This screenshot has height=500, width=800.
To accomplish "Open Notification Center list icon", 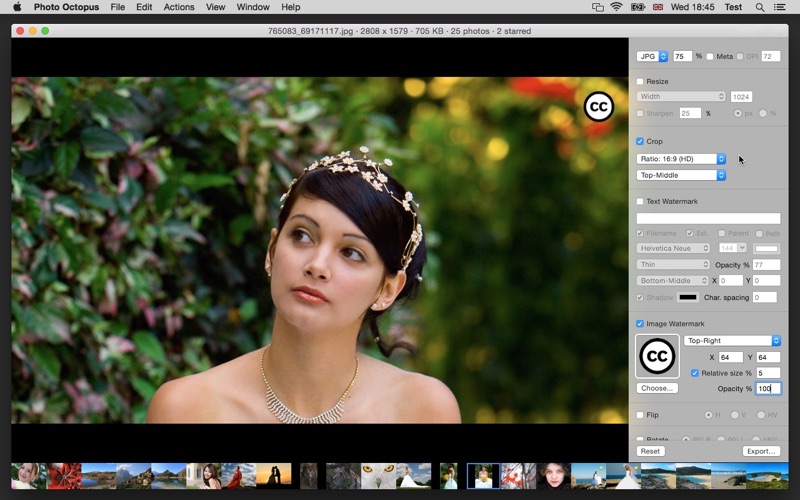I will (779, 7).
